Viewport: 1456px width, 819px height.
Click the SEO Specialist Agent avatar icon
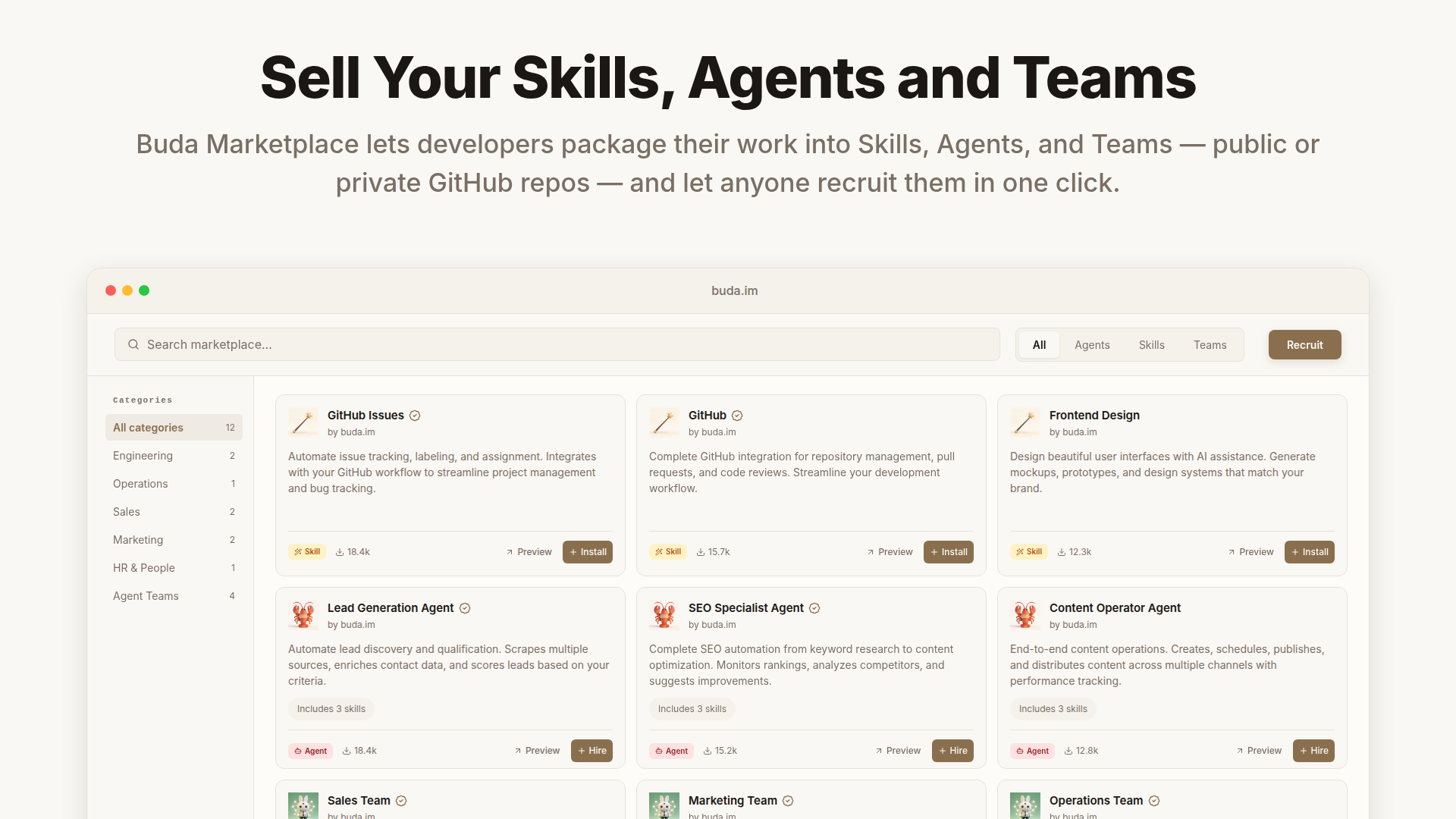(664, 615)
